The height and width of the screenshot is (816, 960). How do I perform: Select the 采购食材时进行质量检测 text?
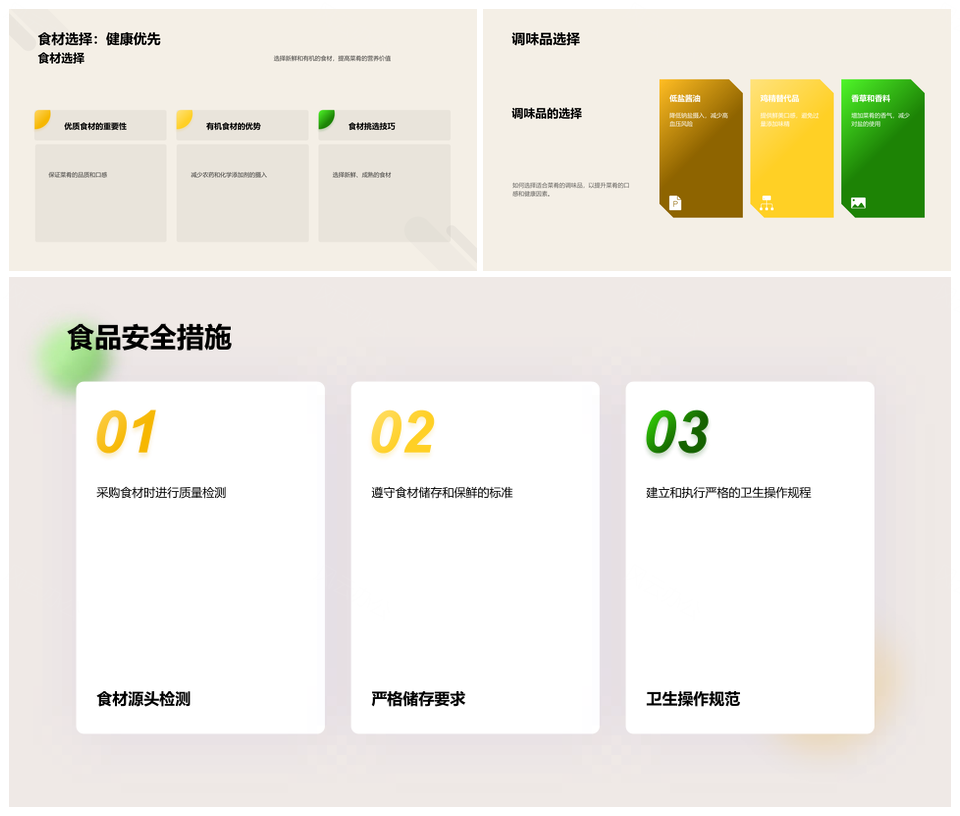161,493
